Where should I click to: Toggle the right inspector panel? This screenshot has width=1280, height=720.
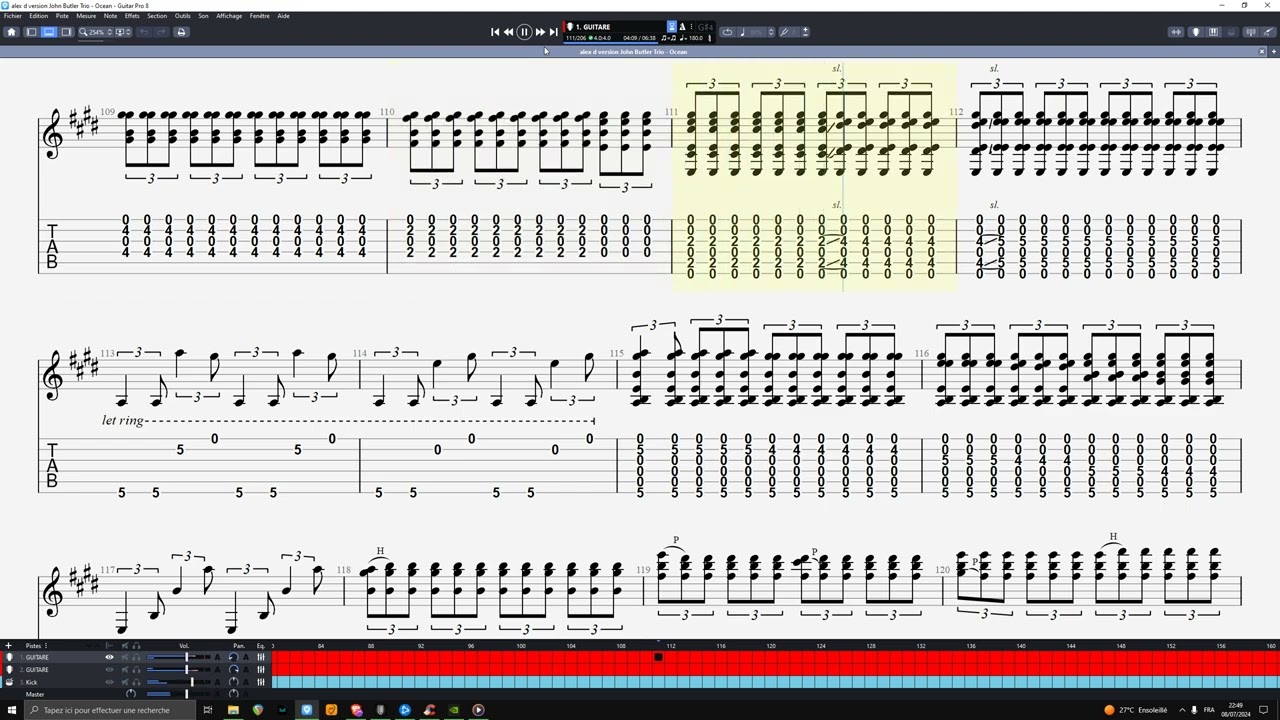(x=66, y=32)
